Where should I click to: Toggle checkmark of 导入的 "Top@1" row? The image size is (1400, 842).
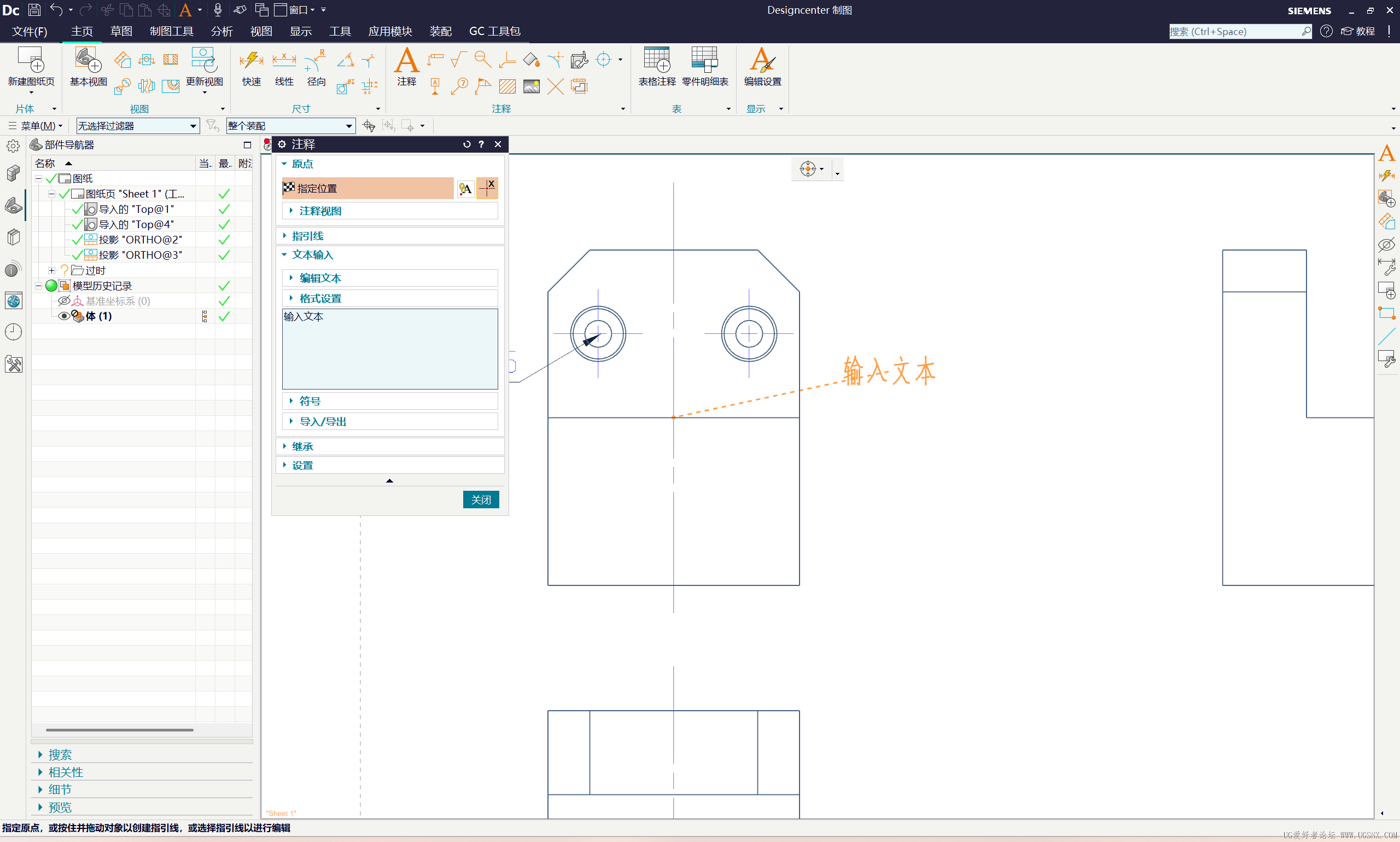coord(78,209)
